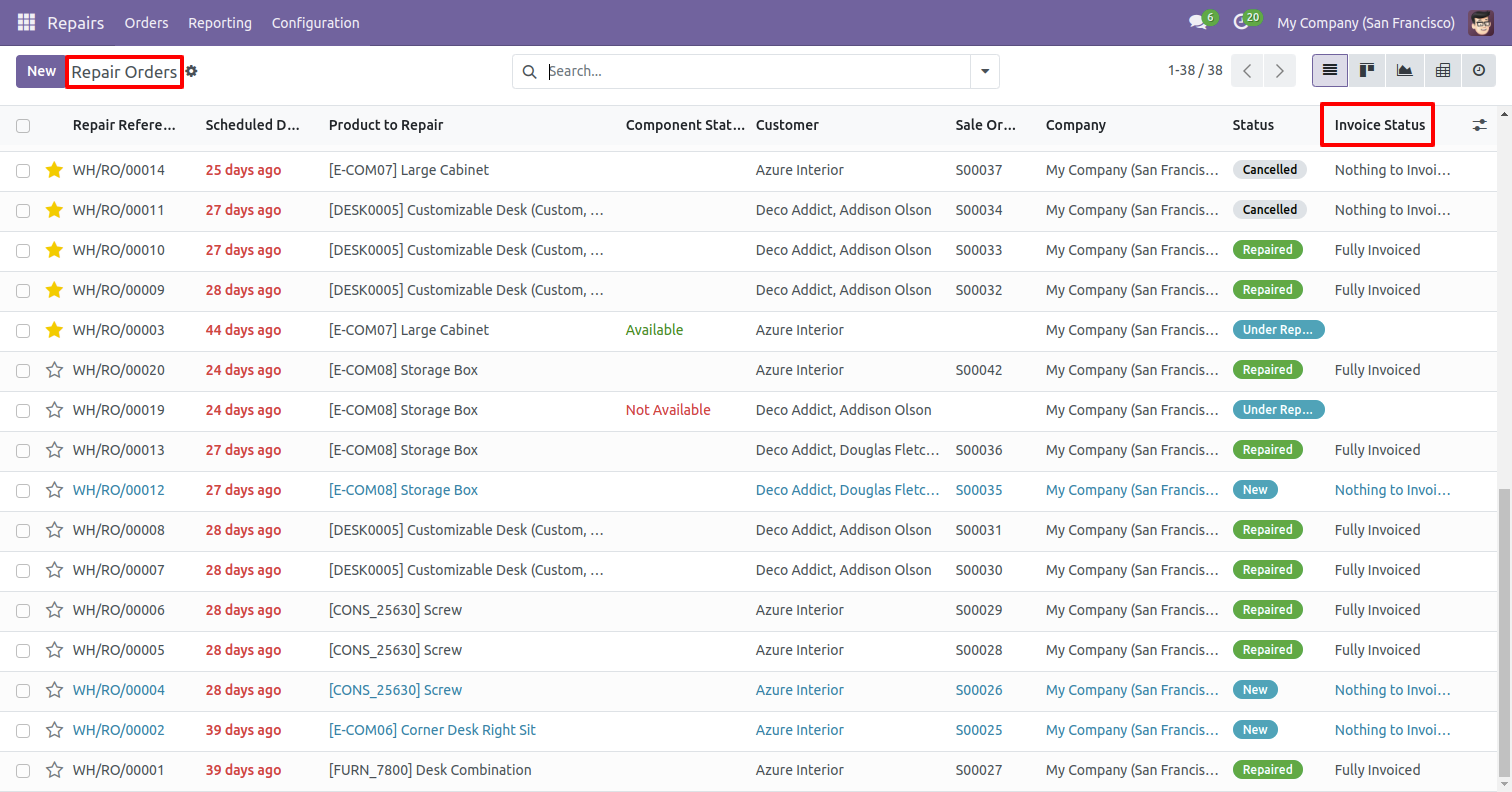Image resolution: width=1512 pixels, height=792 pixels.
Task: Expand the search options dropdown arrow
Action: [985, 72]
